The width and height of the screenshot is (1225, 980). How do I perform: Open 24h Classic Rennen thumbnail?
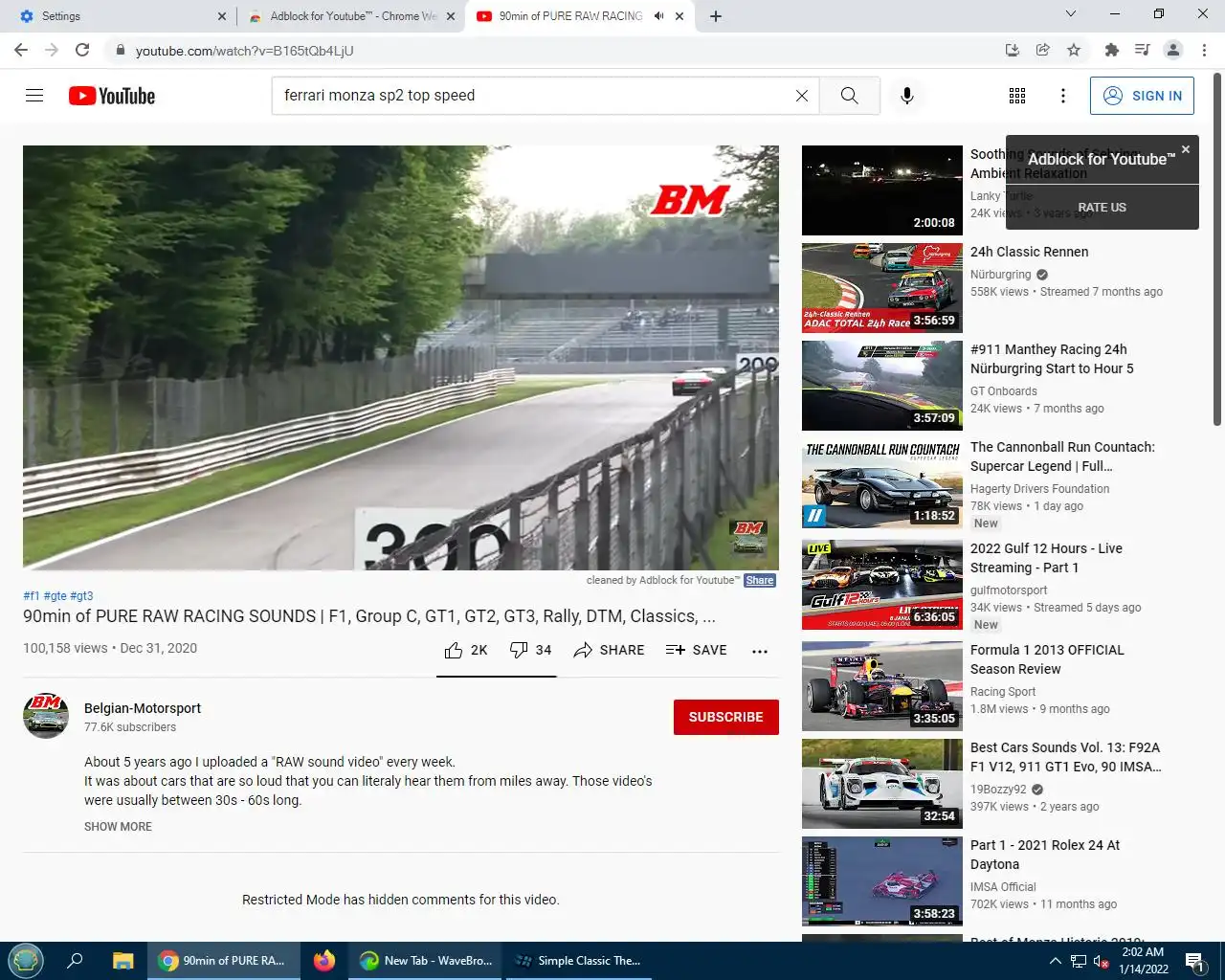coord(882,288)
